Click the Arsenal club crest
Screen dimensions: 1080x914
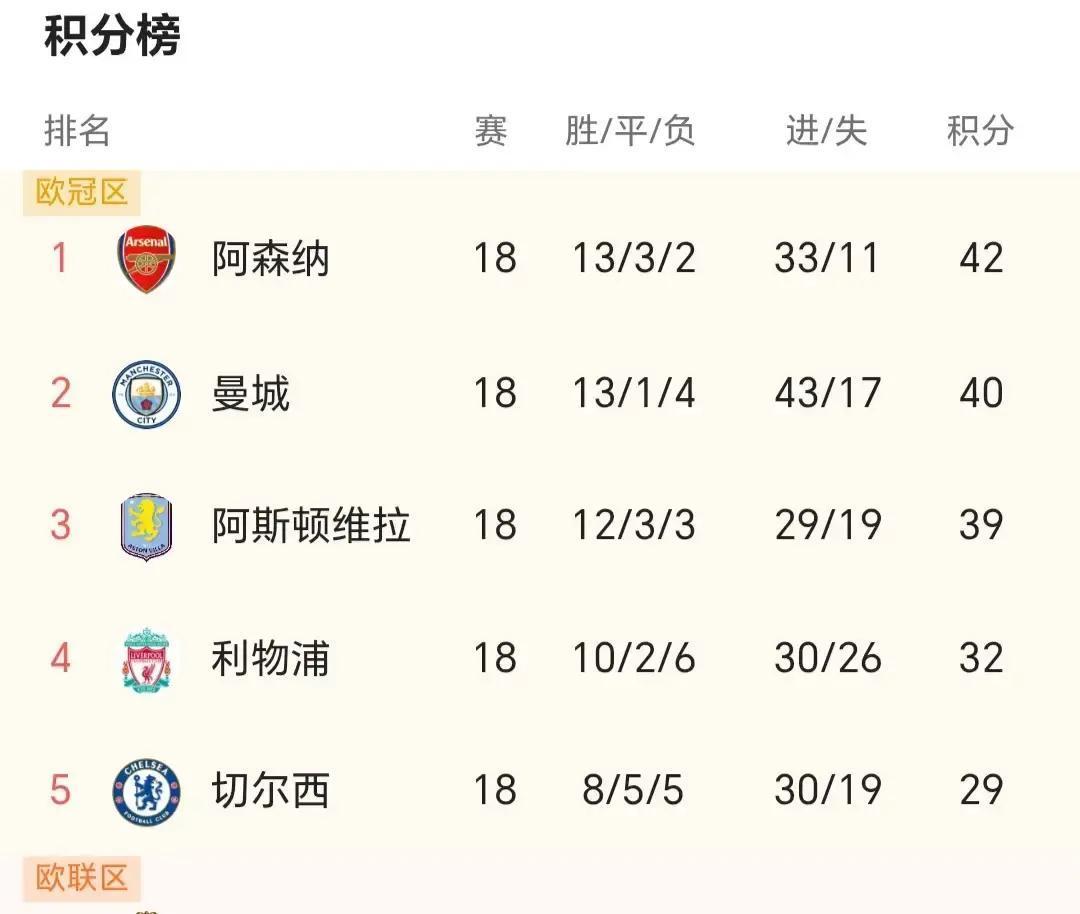pos(146,258)
